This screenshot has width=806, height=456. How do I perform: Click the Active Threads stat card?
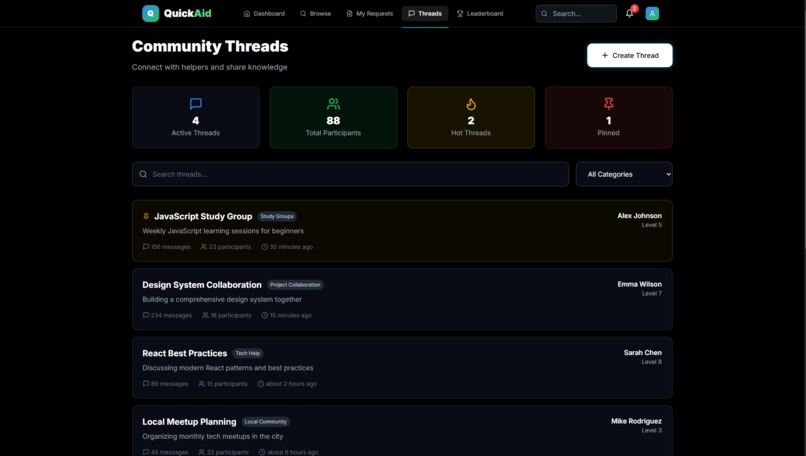(196, 117)
